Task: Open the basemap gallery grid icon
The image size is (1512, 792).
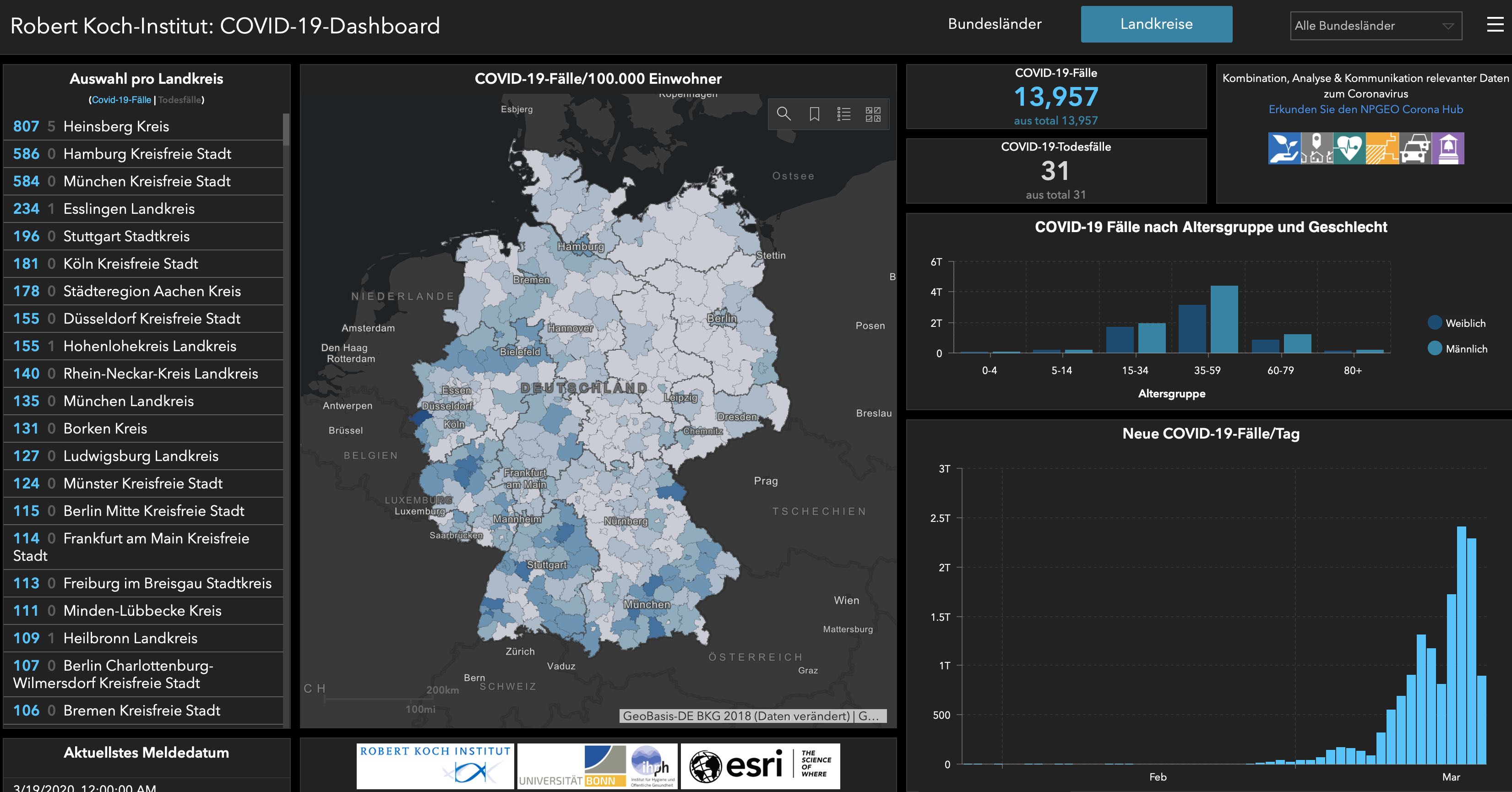Action: [873, 114]
